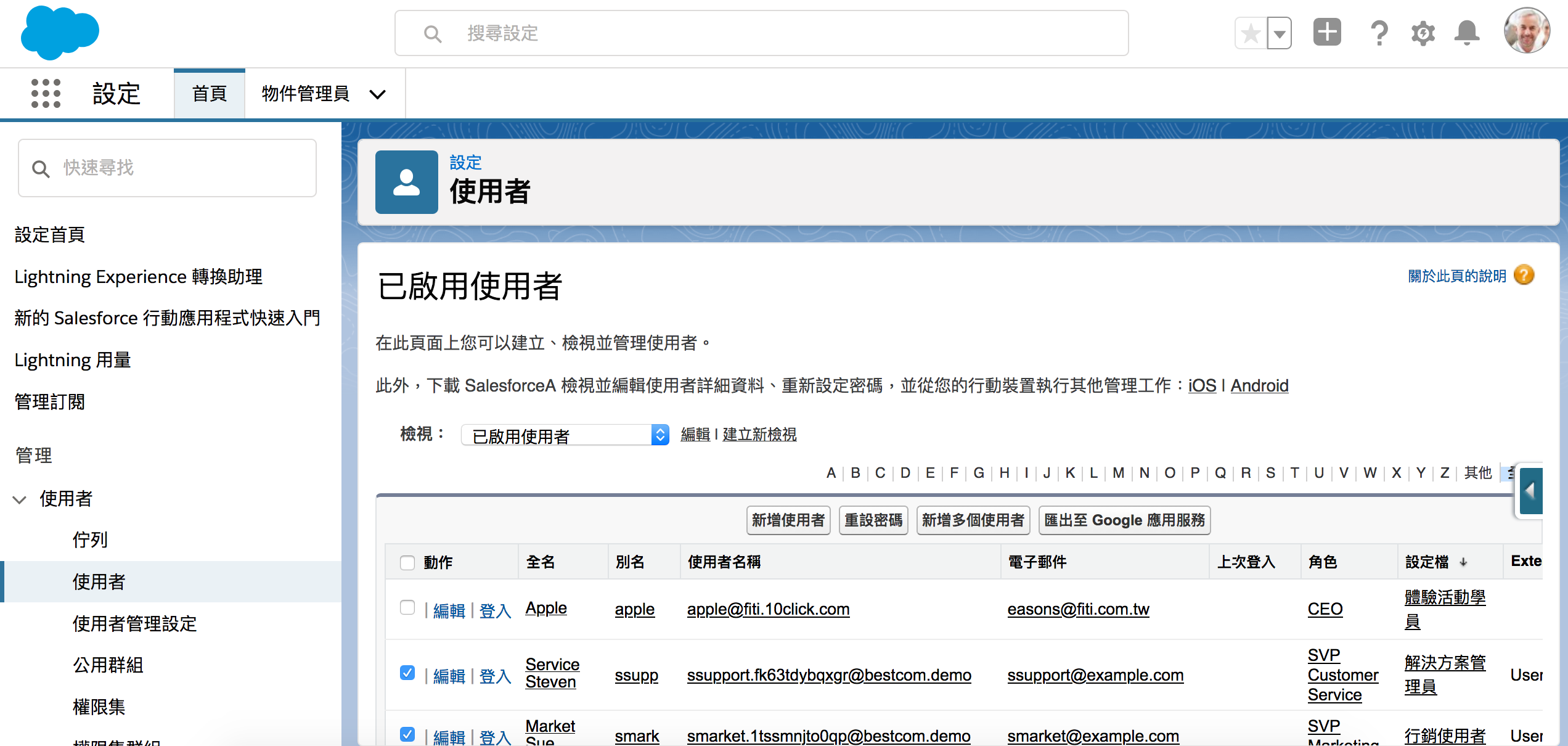Click the orange page help icon
1568x746 pixels.
[x=1524, y=275]
